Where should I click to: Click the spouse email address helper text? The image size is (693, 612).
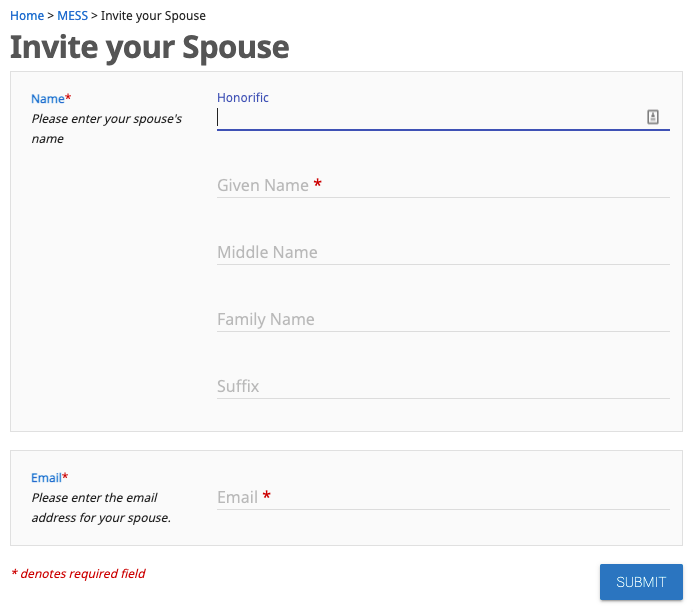click(101, 508)
